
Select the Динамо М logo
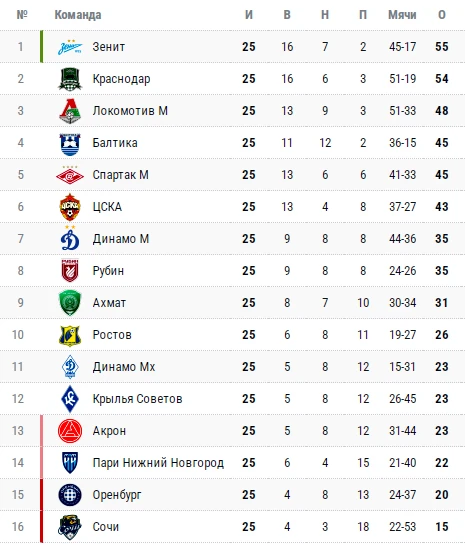pyautogui.click(x=70, y=239)
